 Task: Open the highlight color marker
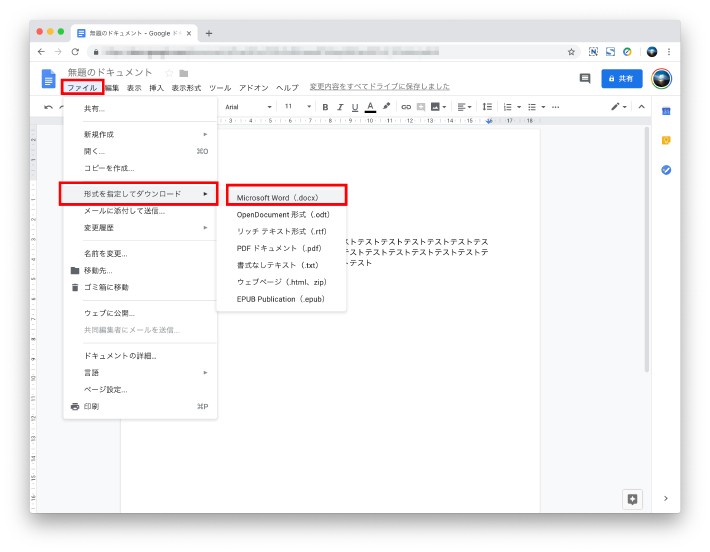tap(386, 106)
